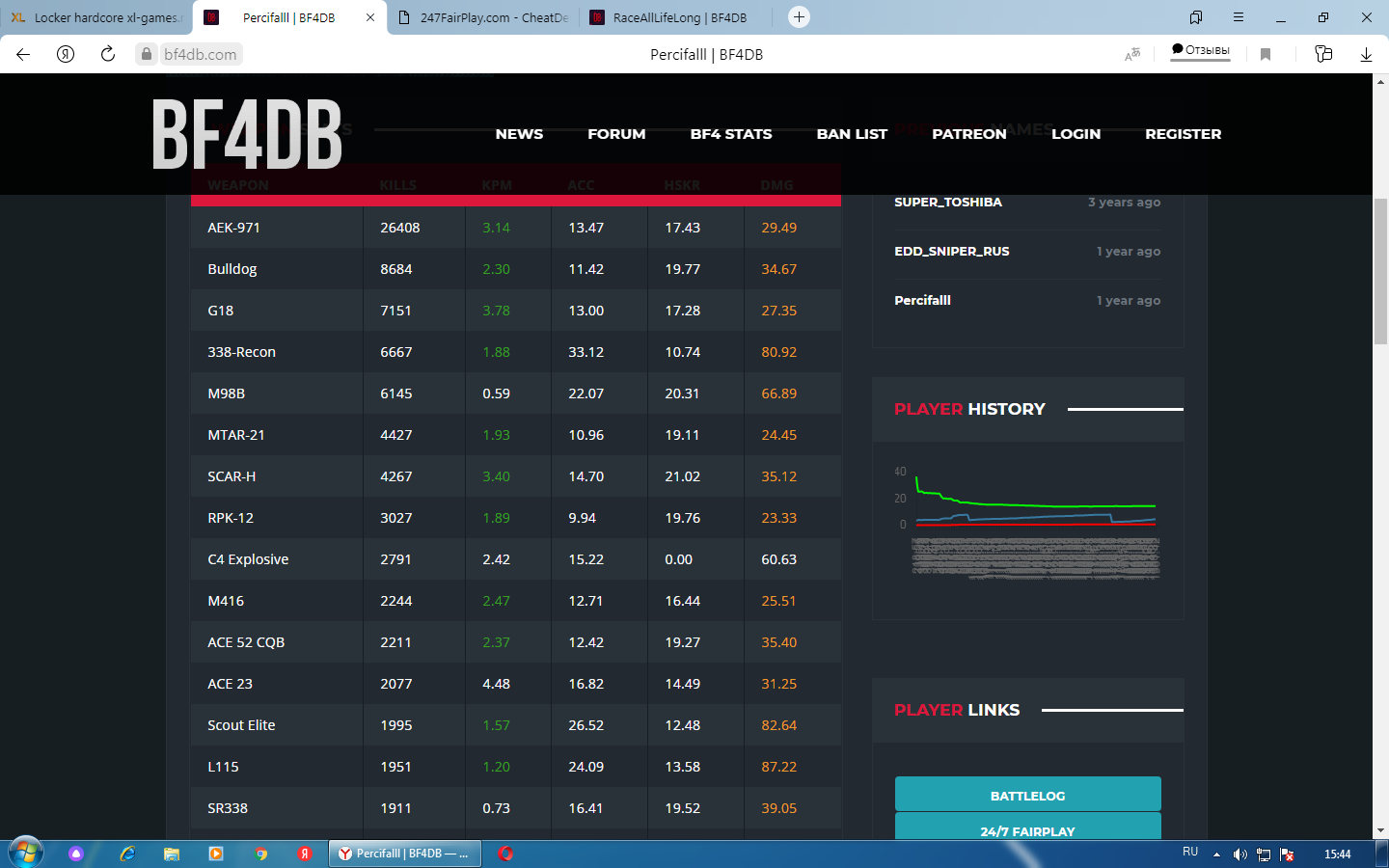
Task: Open BAN LIST in the site navigation
Action: (x=852, y=134)
